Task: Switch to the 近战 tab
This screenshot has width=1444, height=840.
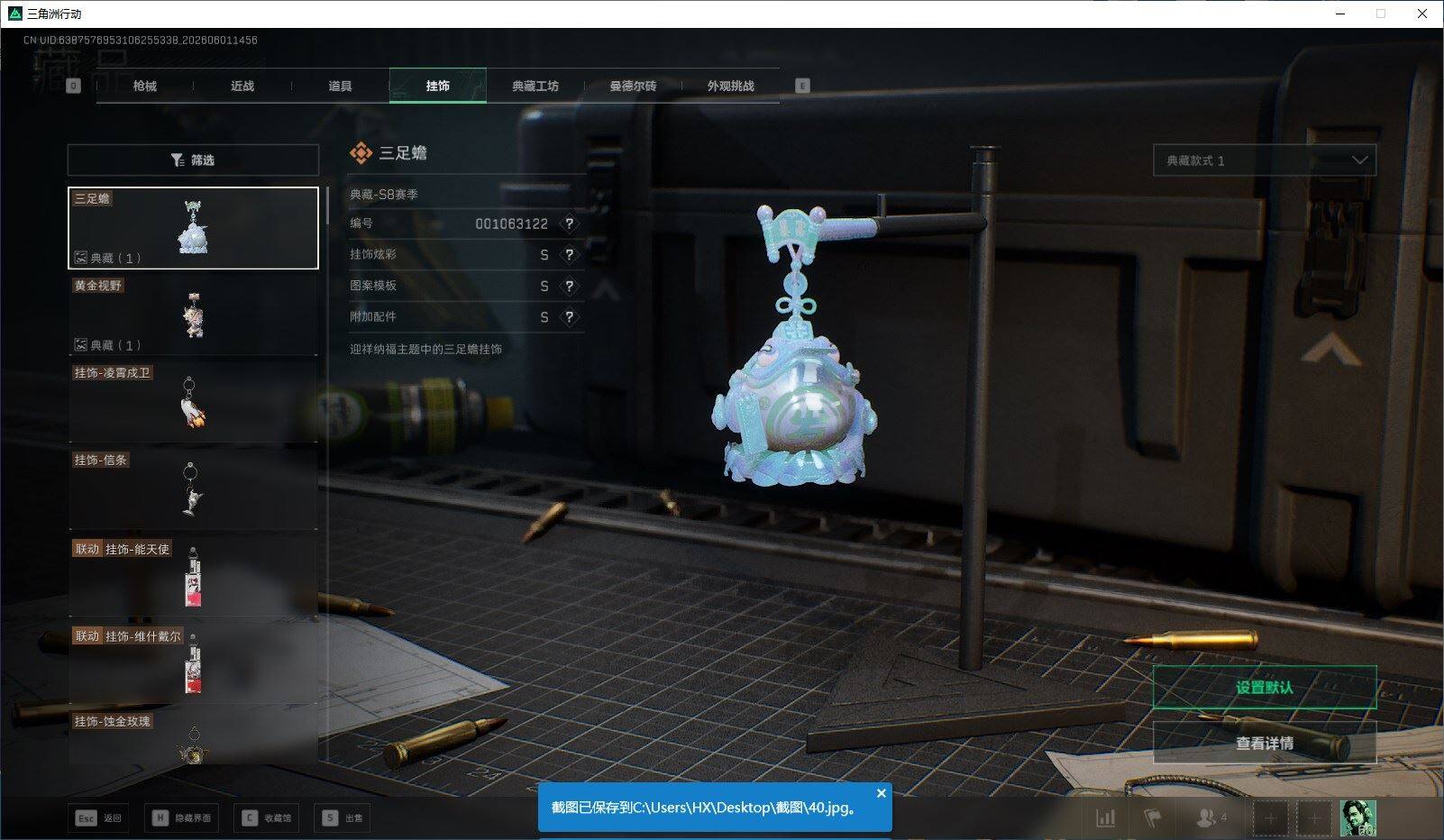Action: [x=242, y=86]
